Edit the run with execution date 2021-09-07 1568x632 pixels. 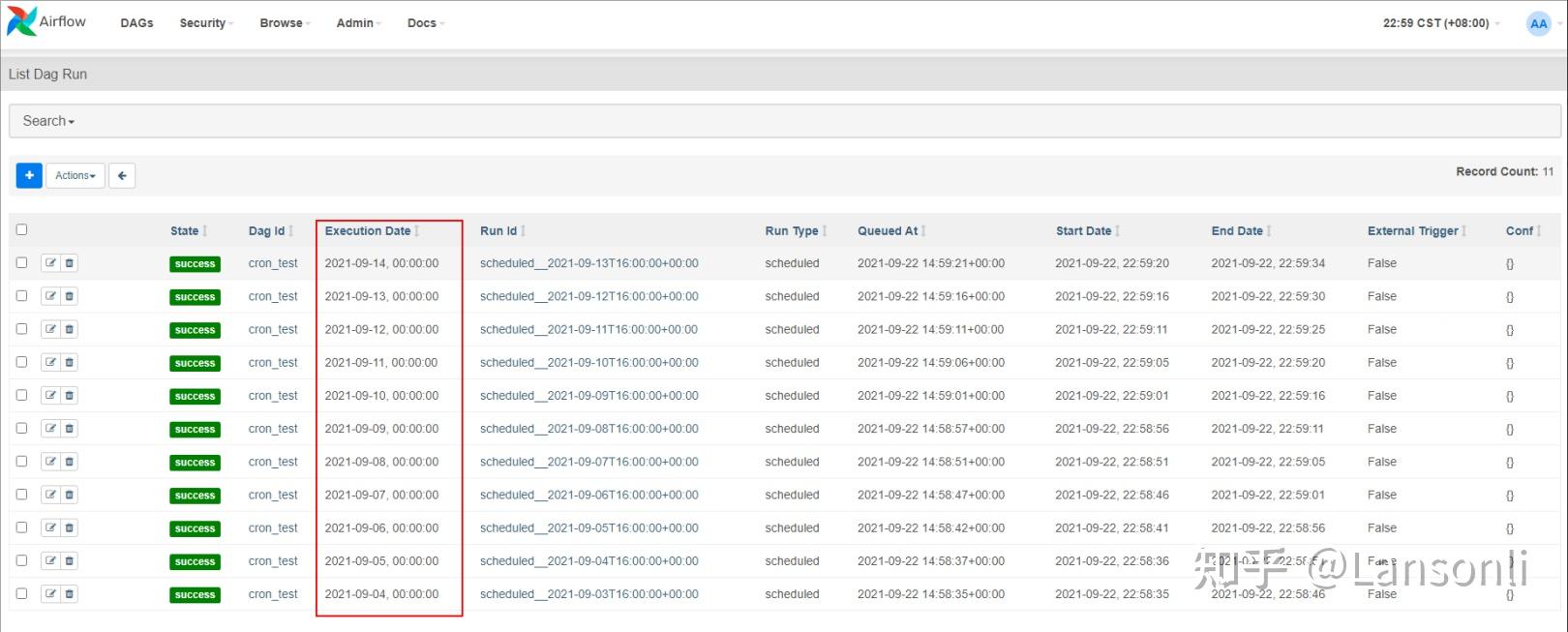(x=50, y=495)
